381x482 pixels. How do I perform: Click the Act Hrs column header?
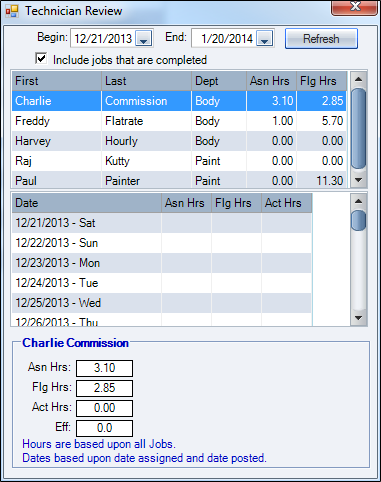(287, 203)
